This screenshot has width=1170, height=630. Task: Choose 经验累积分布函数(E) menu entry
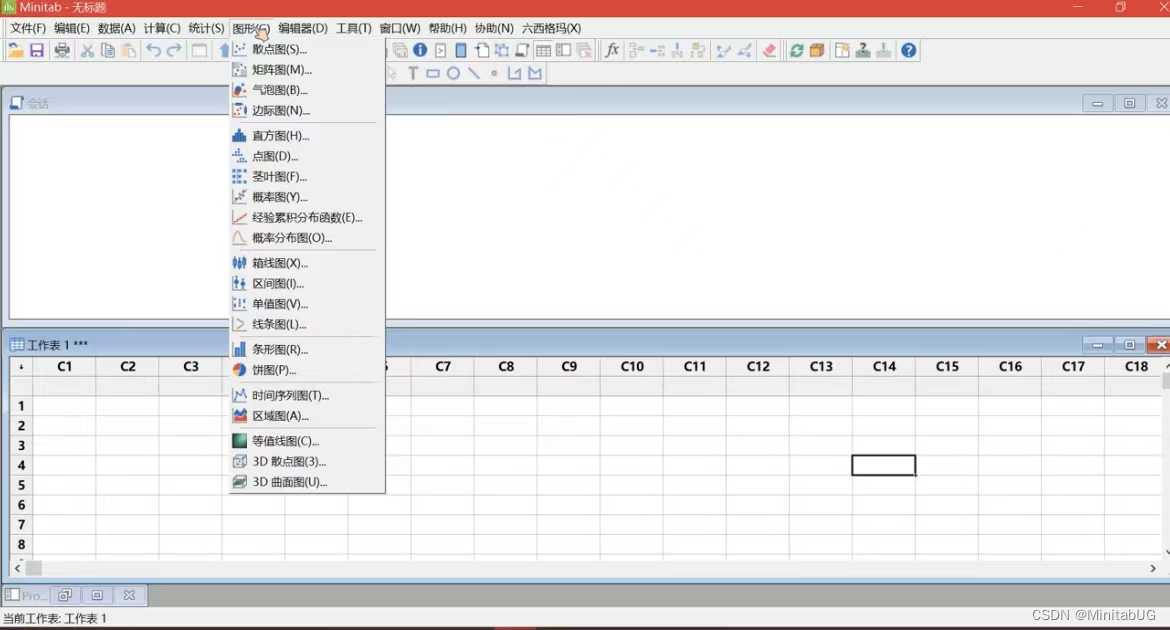307,218
